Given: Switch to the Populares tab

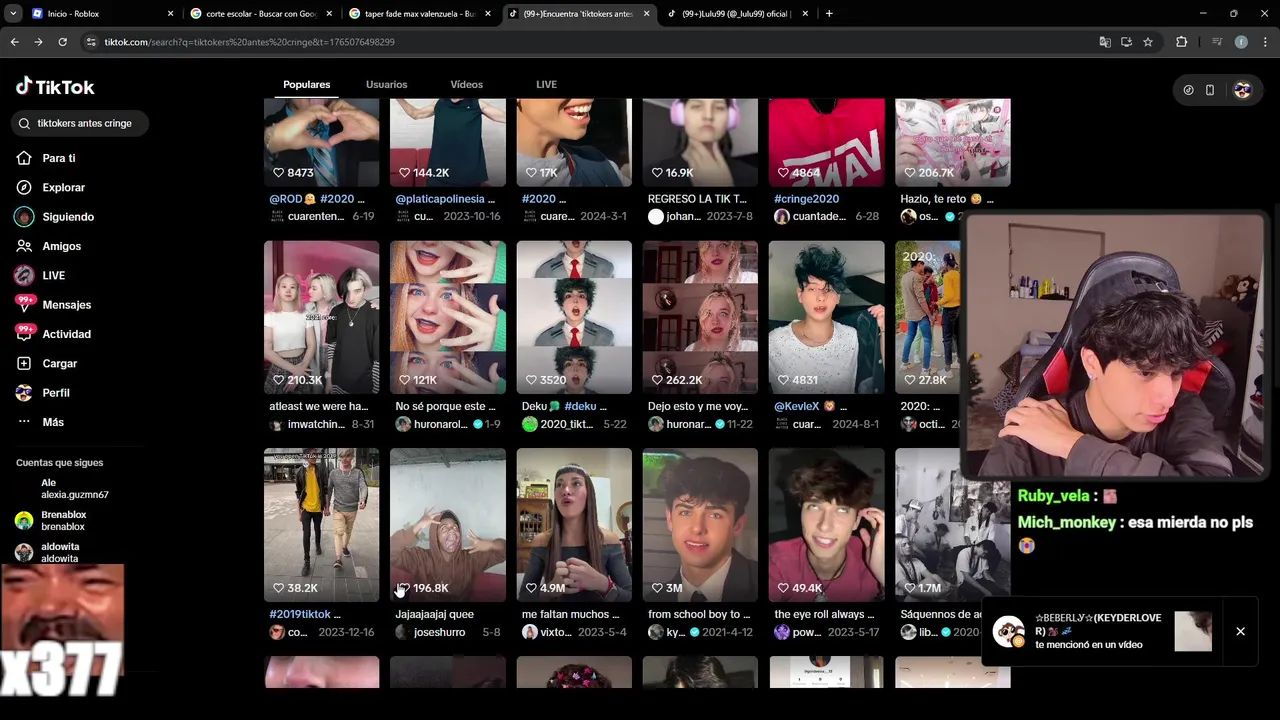Looking at the screenshot, I should pyautogui.click(x=306, y=85).
